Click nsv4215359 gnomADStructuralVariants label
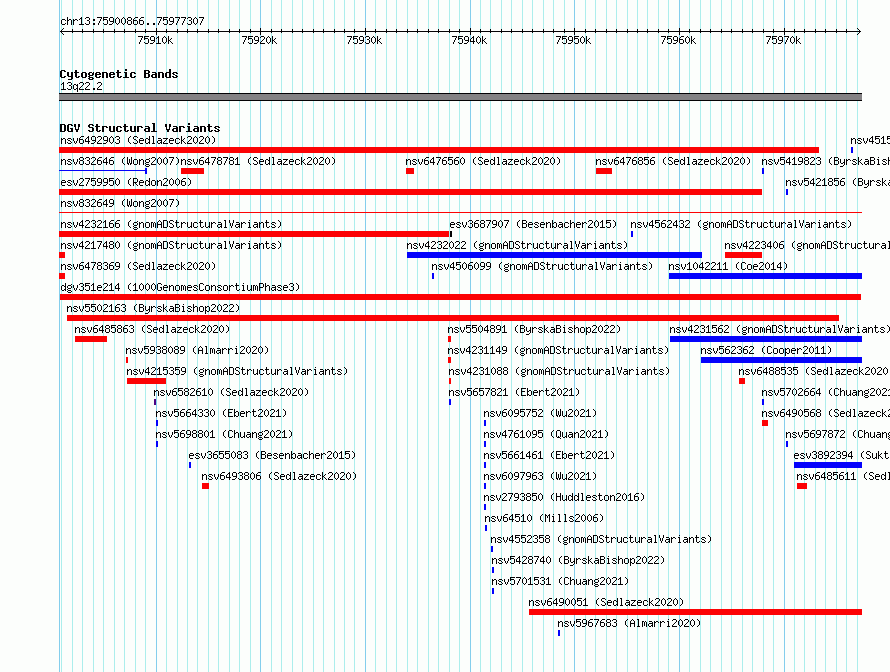890x672 pixels. [237, 371]
